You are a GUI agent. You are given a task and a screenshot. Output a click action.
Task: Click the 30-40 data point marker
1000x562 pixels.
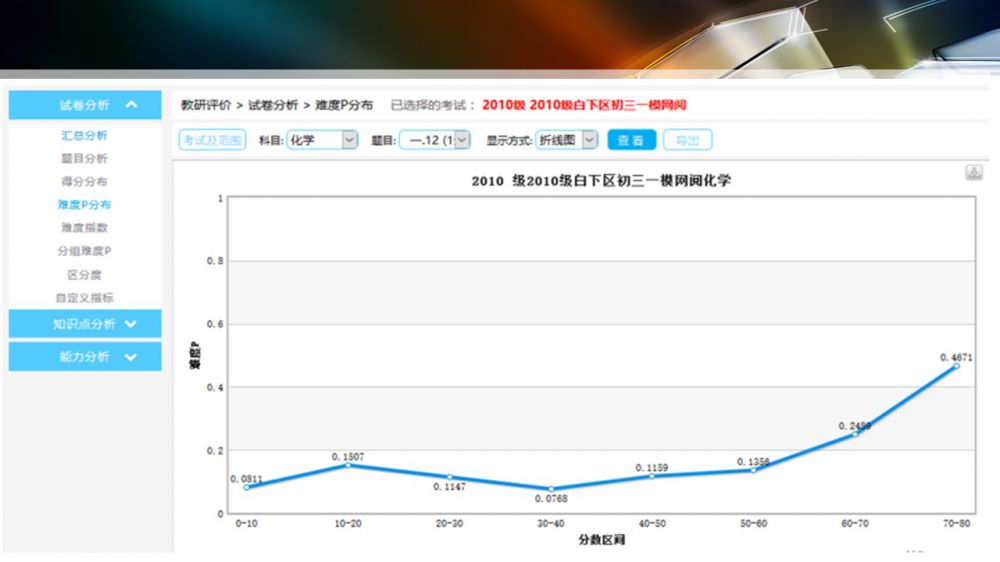click(x=551, y=489)
